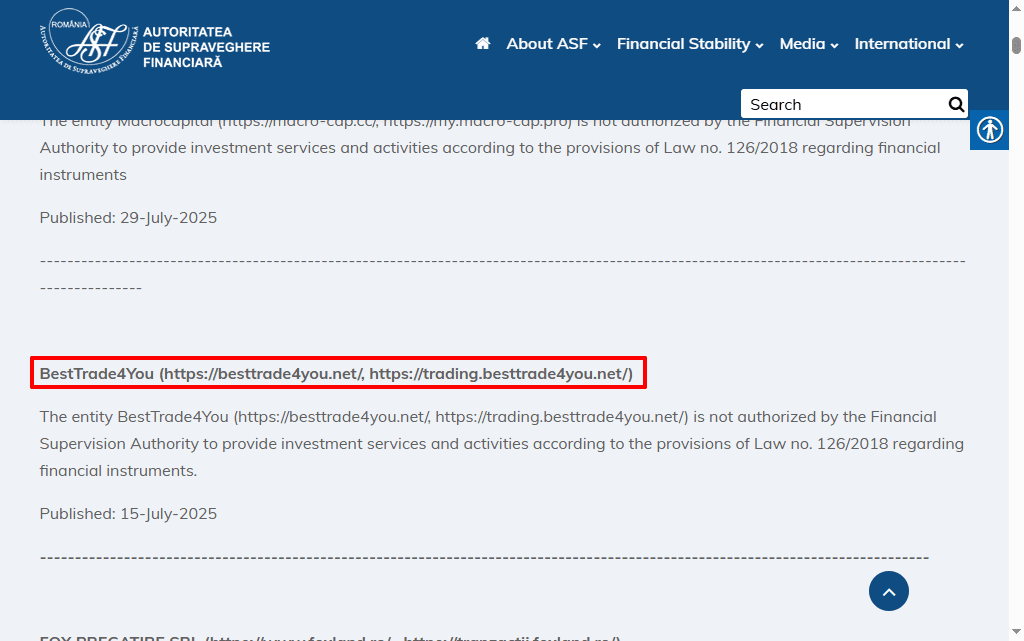Expand the Media dropdown chevron

pyautogui.click(x=834, y=45)
